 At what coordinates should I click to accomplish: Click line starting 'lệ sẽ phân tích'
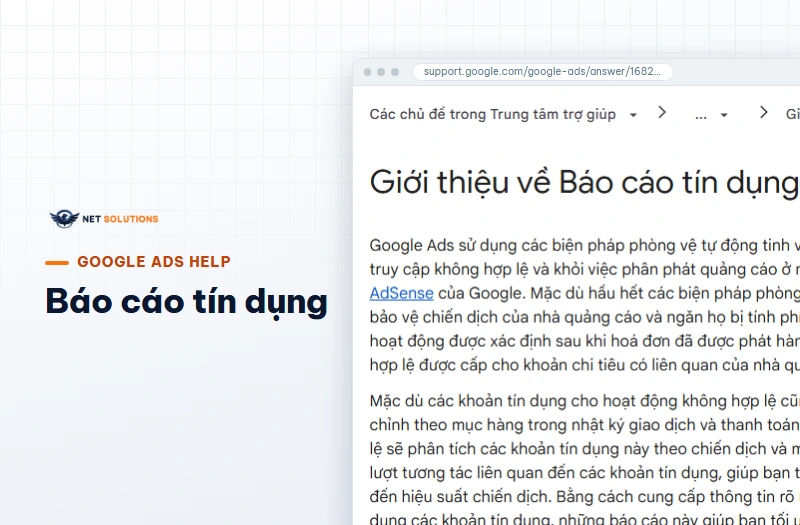tap(584, 449)
